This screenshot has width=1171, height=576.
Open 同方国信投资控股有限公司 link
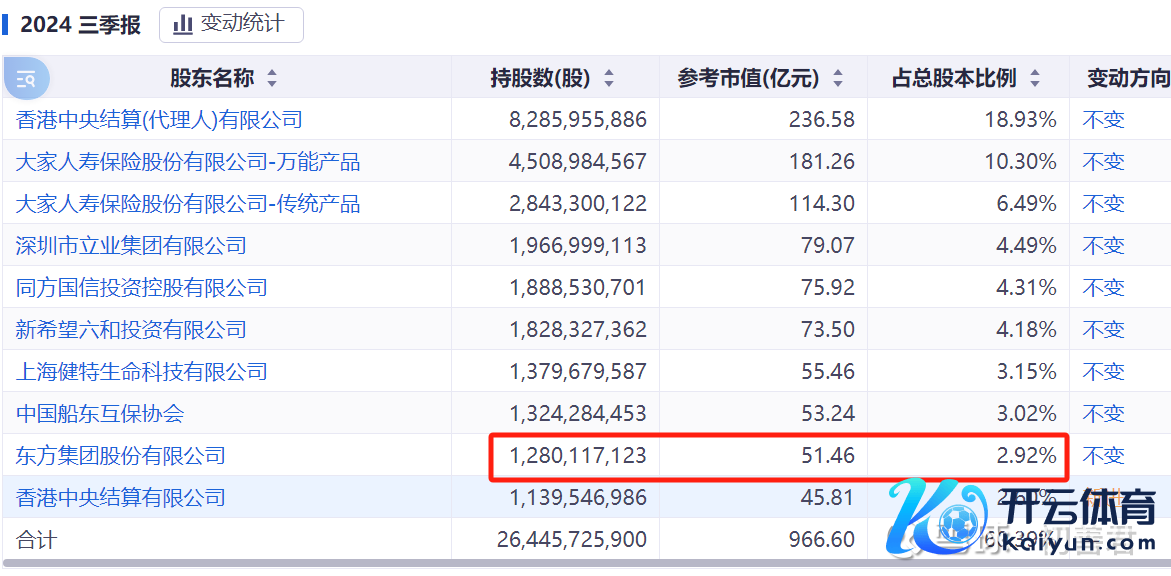(x=142, y=288)
